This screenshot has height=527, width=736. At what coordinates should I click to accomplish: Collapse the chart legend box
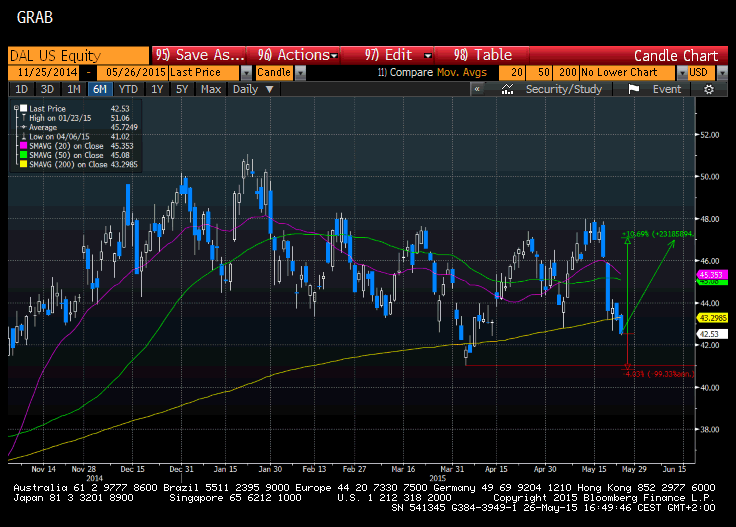point(16,108)
